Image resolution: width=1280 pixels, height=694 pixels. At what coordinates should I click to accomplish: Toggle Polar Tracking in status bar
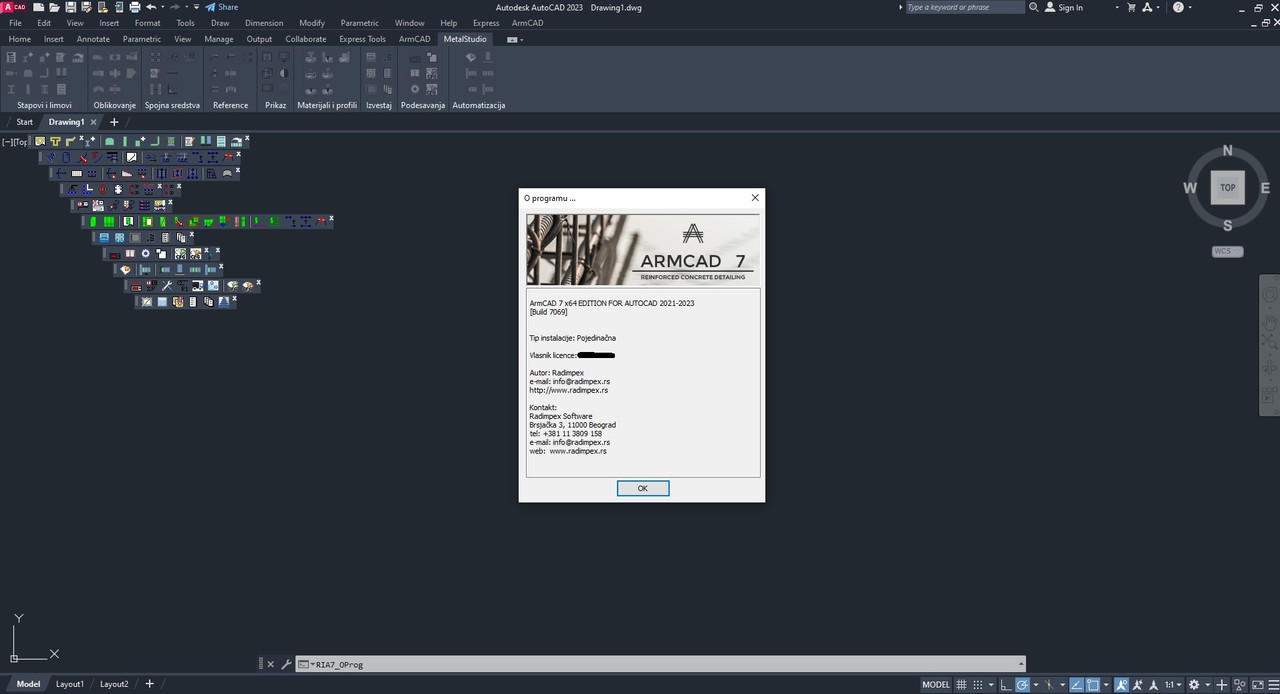click(1022, 685)
